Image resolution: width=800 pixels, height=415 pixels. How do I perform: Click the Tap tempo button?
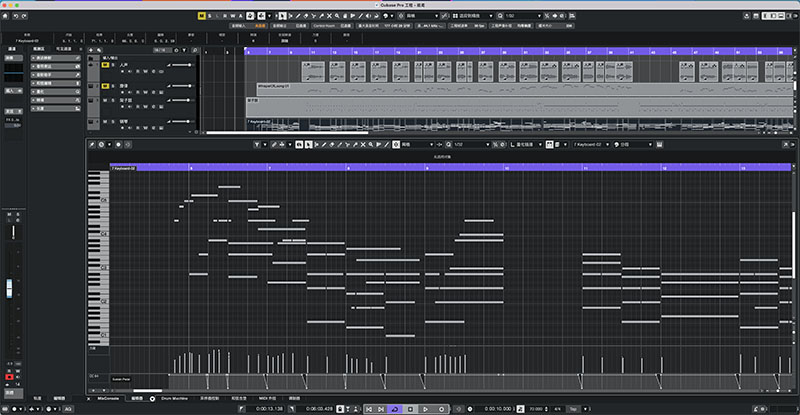point(573,409)
